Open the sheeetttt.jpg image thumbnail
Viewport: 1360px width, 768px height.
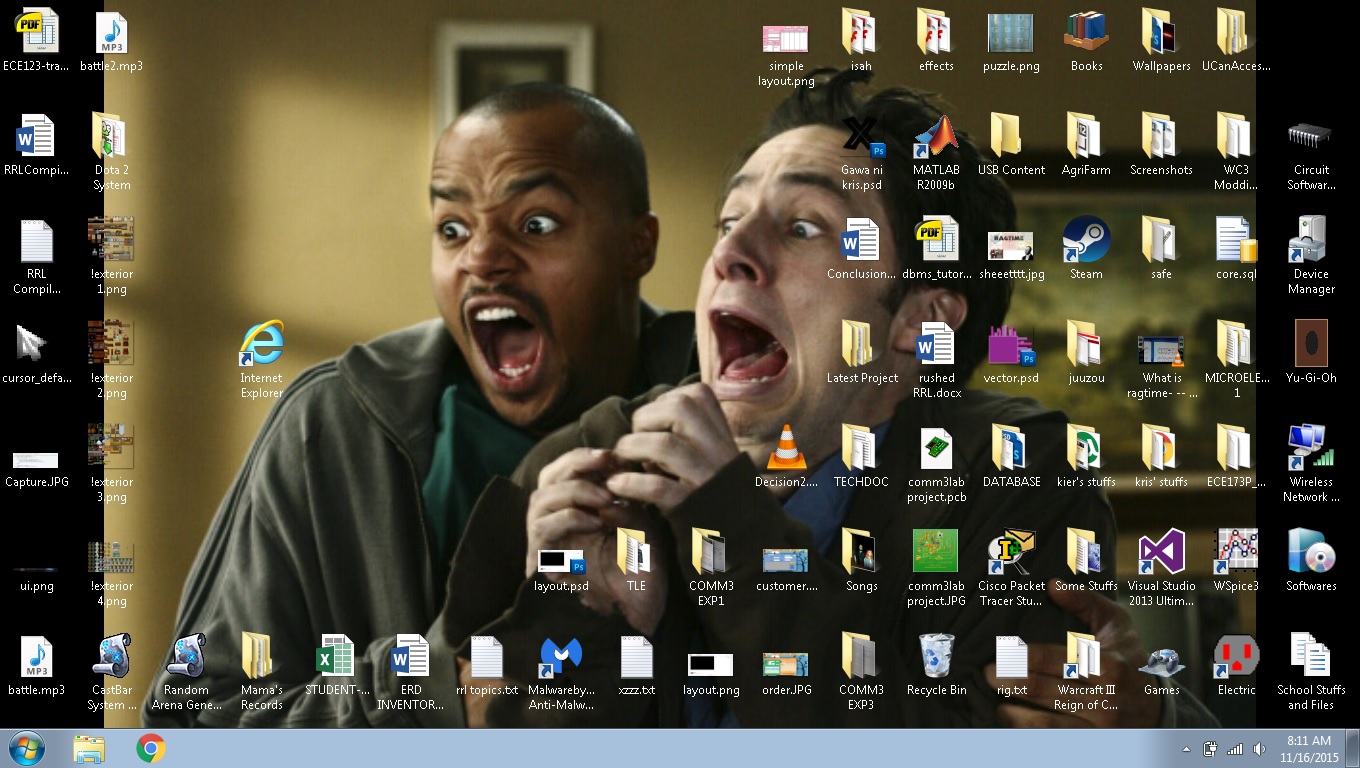pyautogui.click(x=1011, y=246)
